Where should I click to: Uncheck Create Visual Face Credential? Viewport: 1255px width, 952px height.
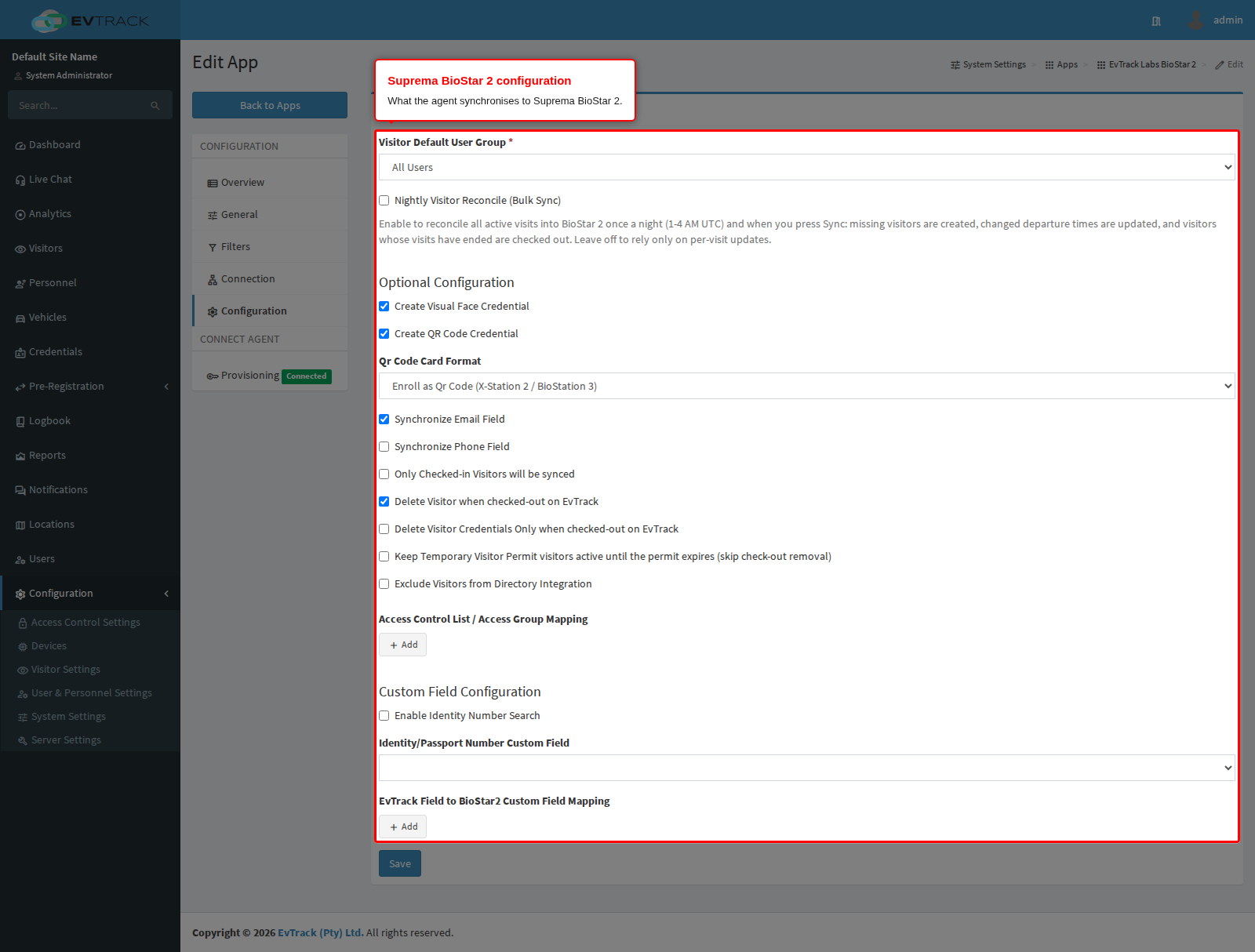pyautogui.click(x=384, y=307)
